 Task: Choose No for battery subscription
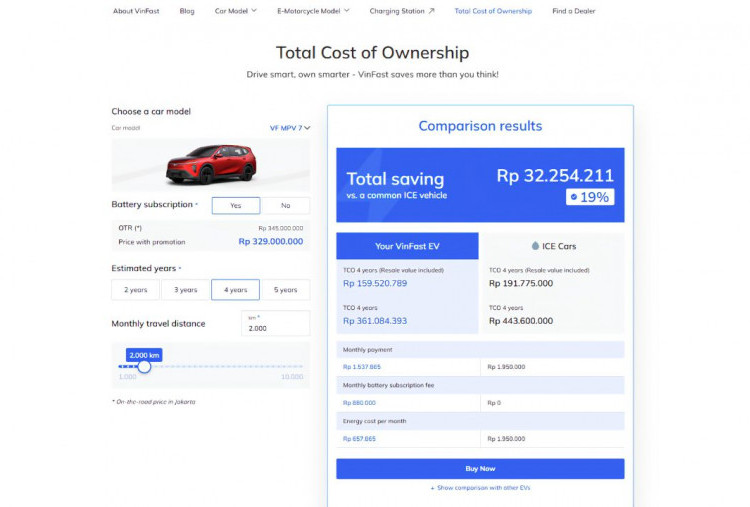(286, 205)
